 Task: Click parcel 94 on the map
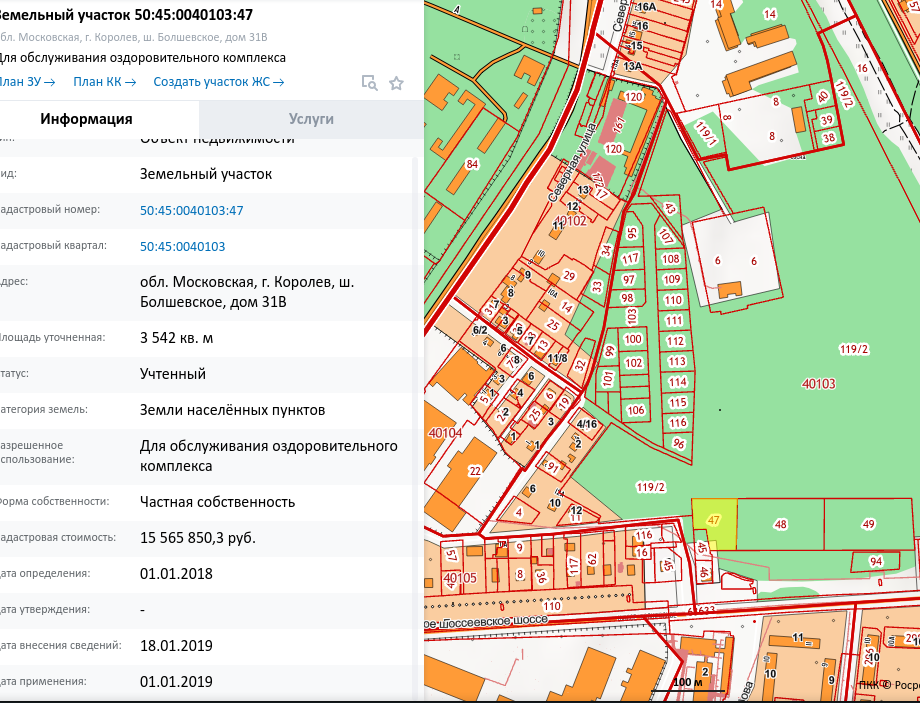876,561
